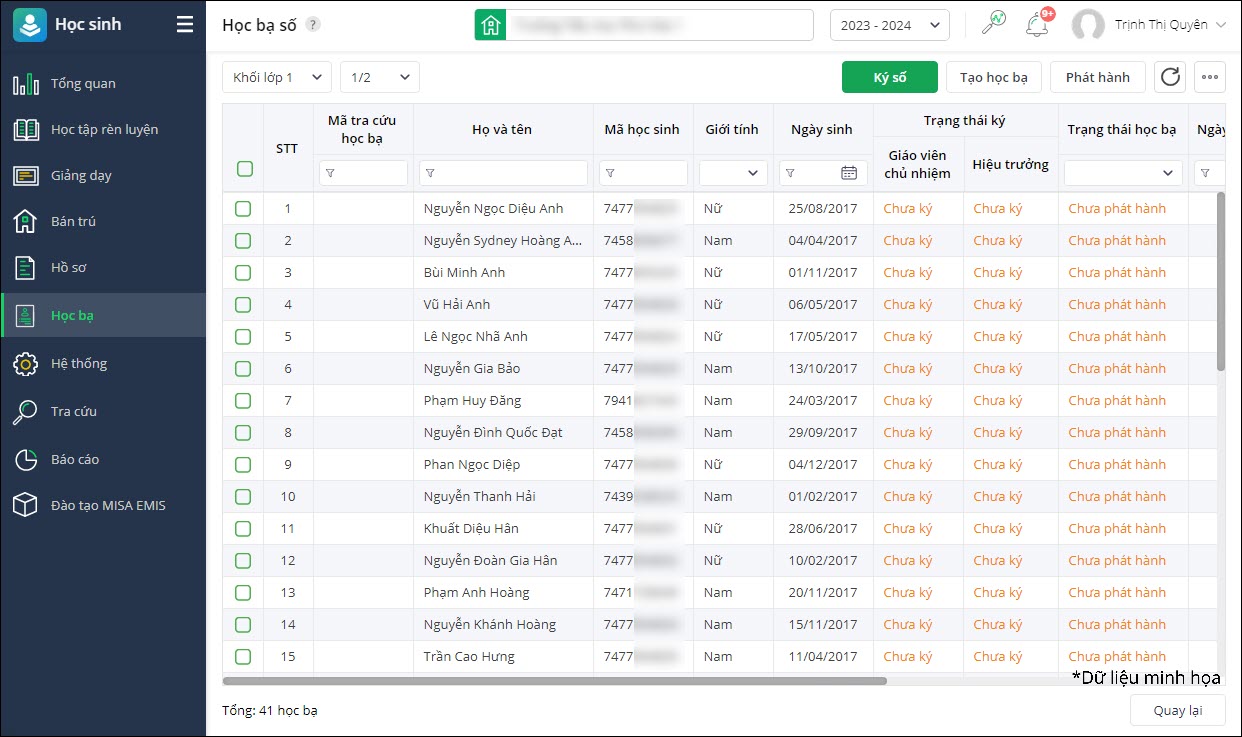1242x737 pixels.
Task: Click the refresh icon beside Phát hành
Action: point(1170,77)
